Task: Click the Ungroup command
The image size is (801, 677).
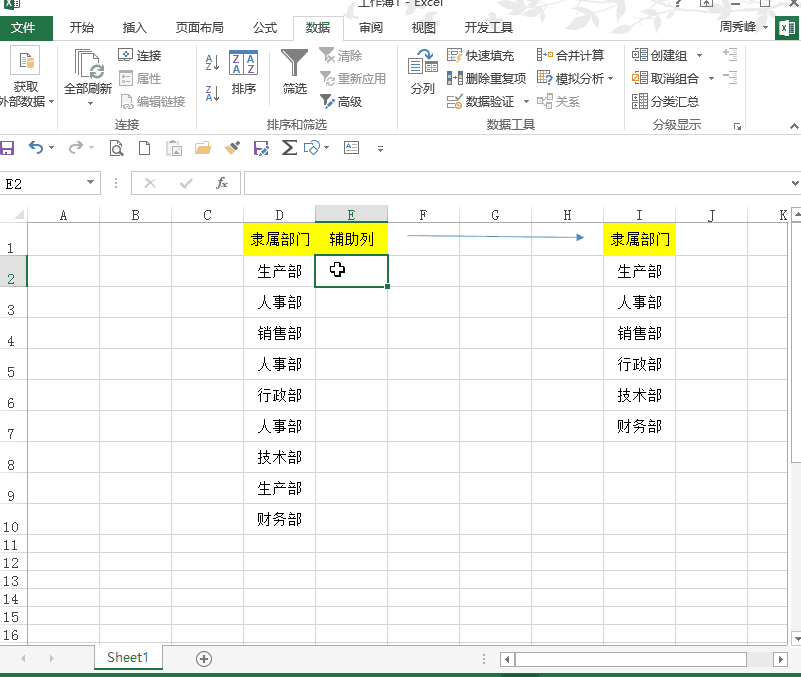Action: 665,78
